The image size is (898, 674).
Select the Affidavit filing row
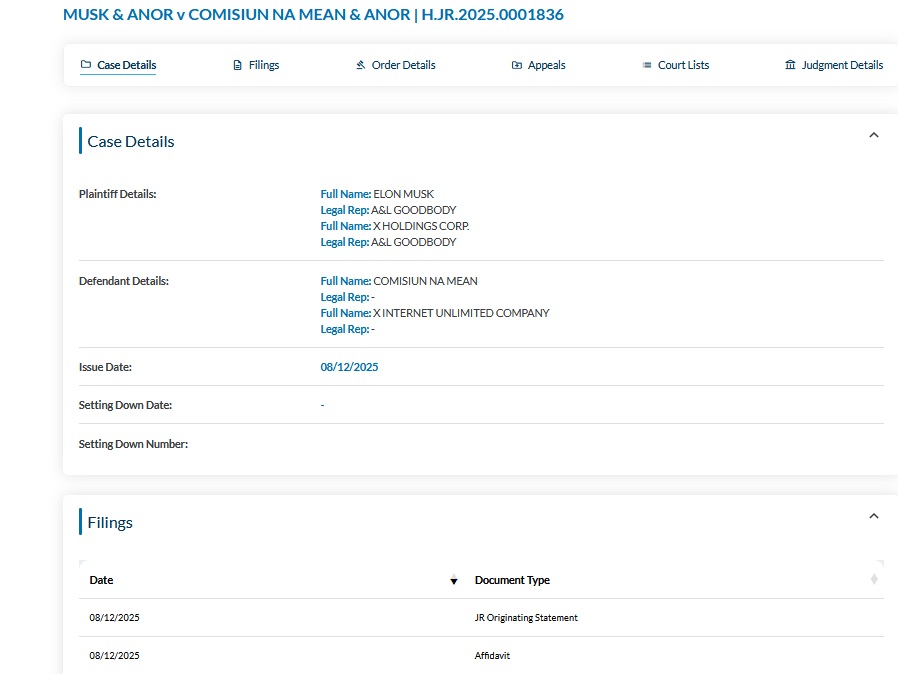pyautogui.click(x=481, y=656)
